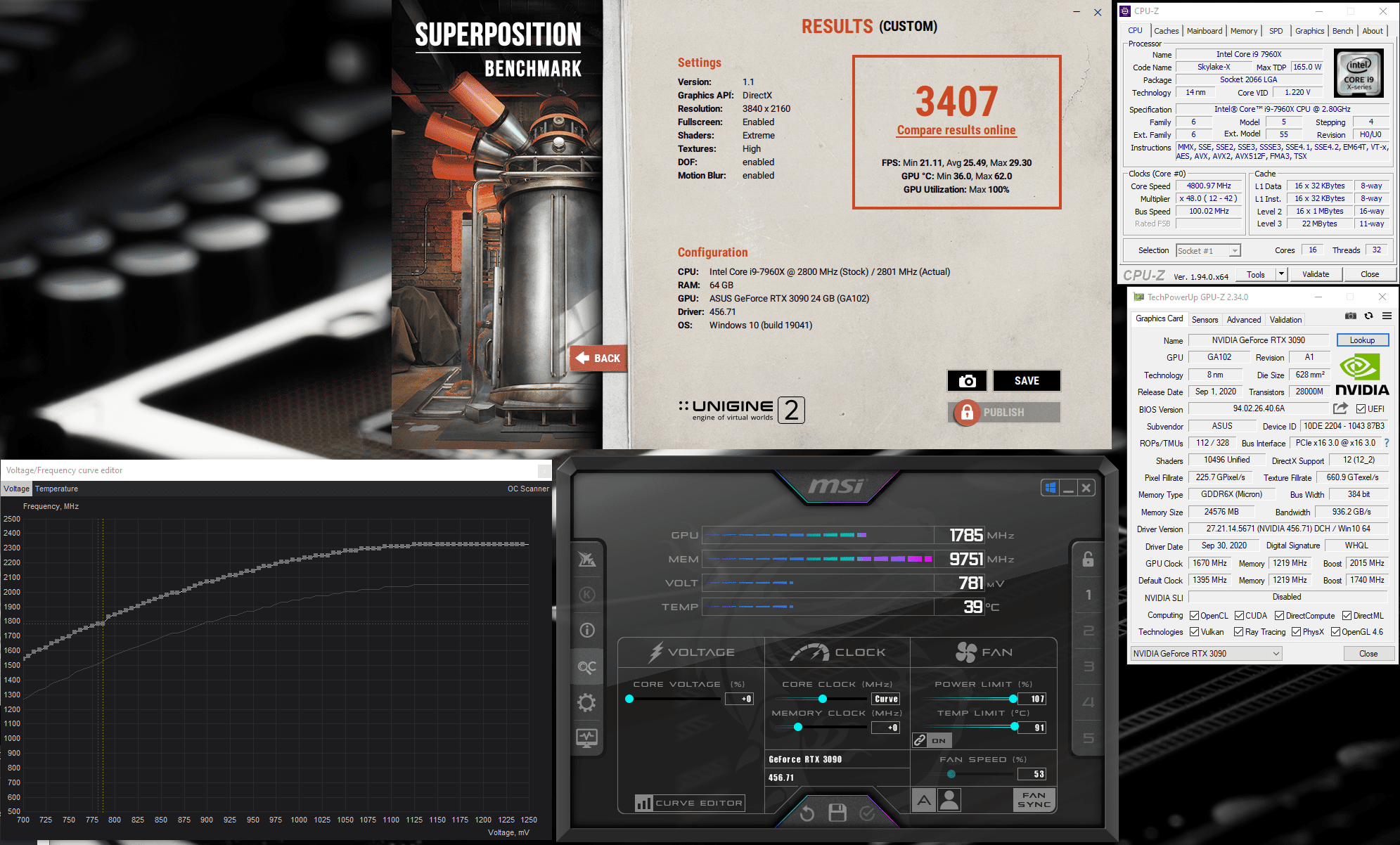This screenshot has height=845, width=1400.
Task: Click the Superposition SAVE button
Action: click(1027, 380)
